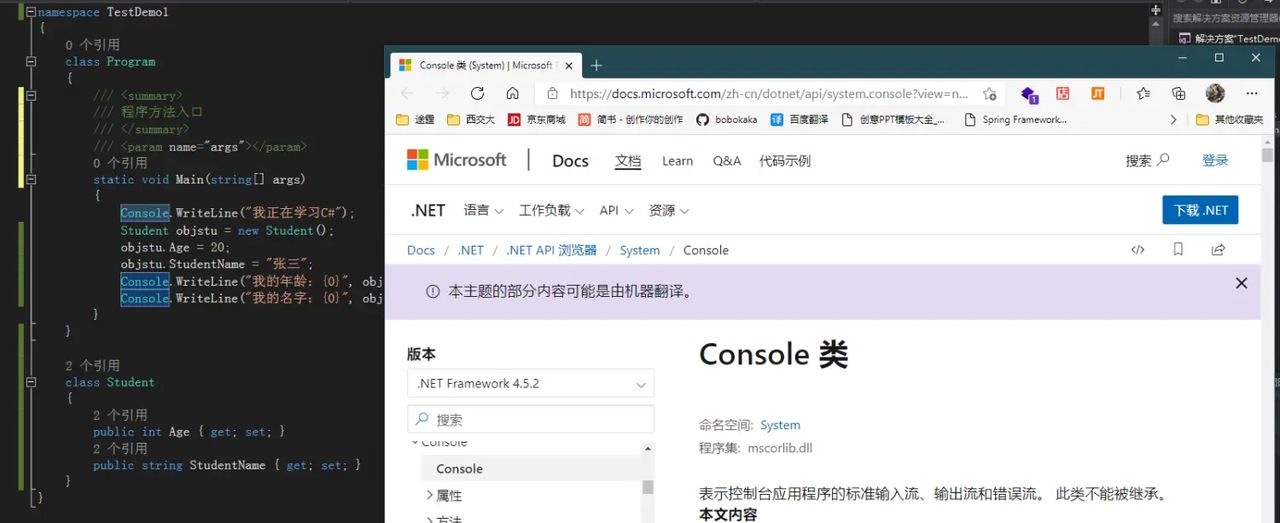Image resolution: width=1280 pixels, height=523 pixels.
Task: Open the 西交大 bookmarks folder
Action: 470,120
